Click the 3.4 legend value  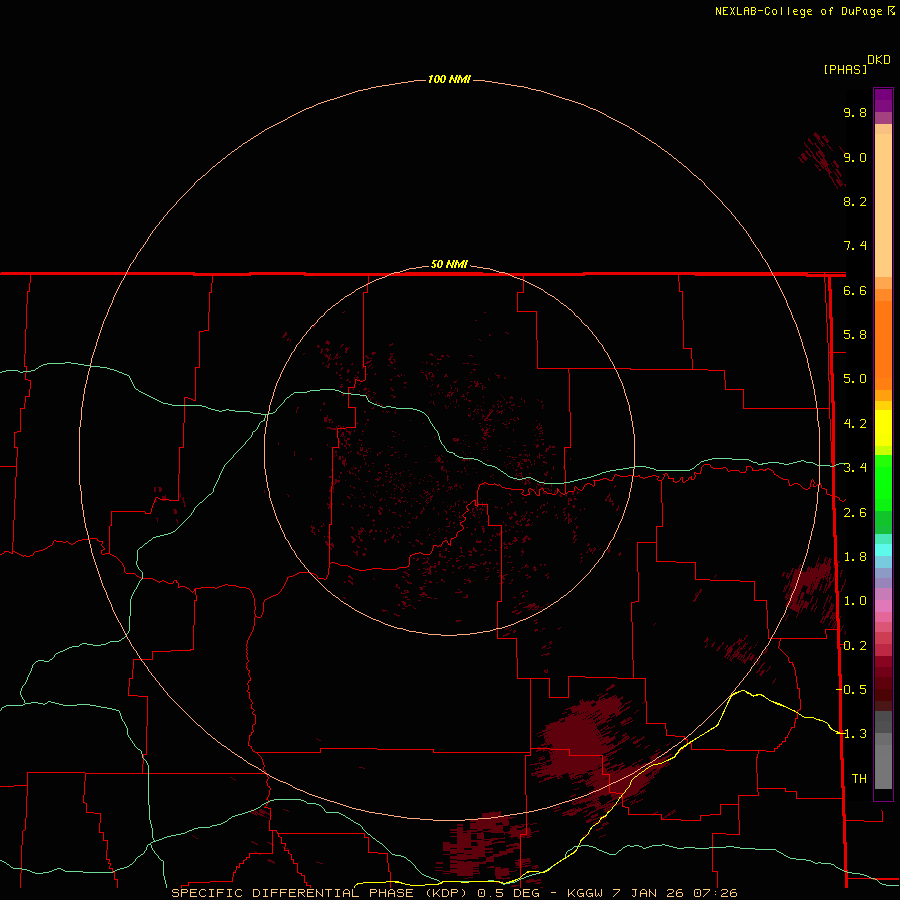pyautogui.click(x=855, y=468)
